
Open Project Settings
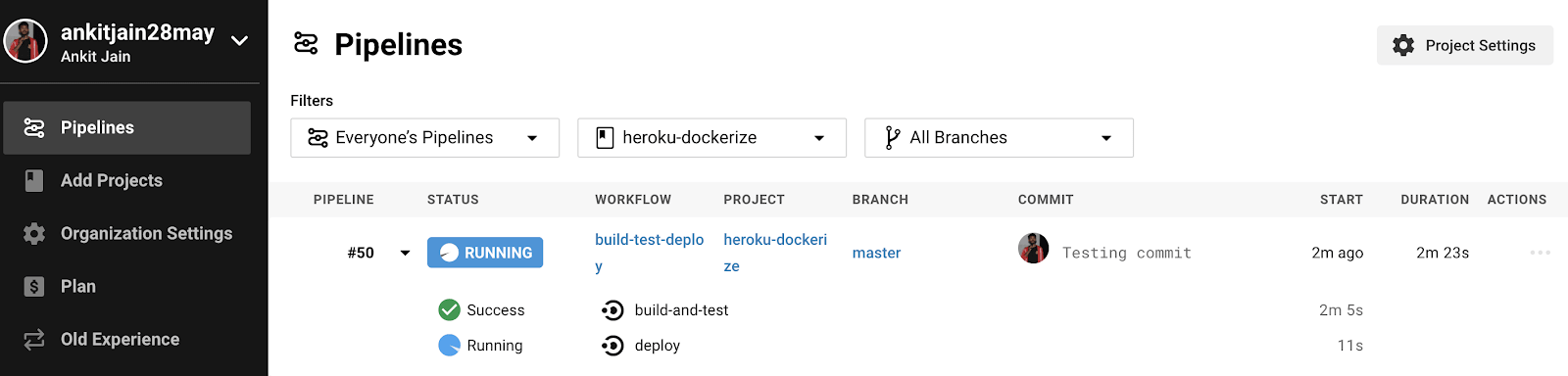(1465, 45)
